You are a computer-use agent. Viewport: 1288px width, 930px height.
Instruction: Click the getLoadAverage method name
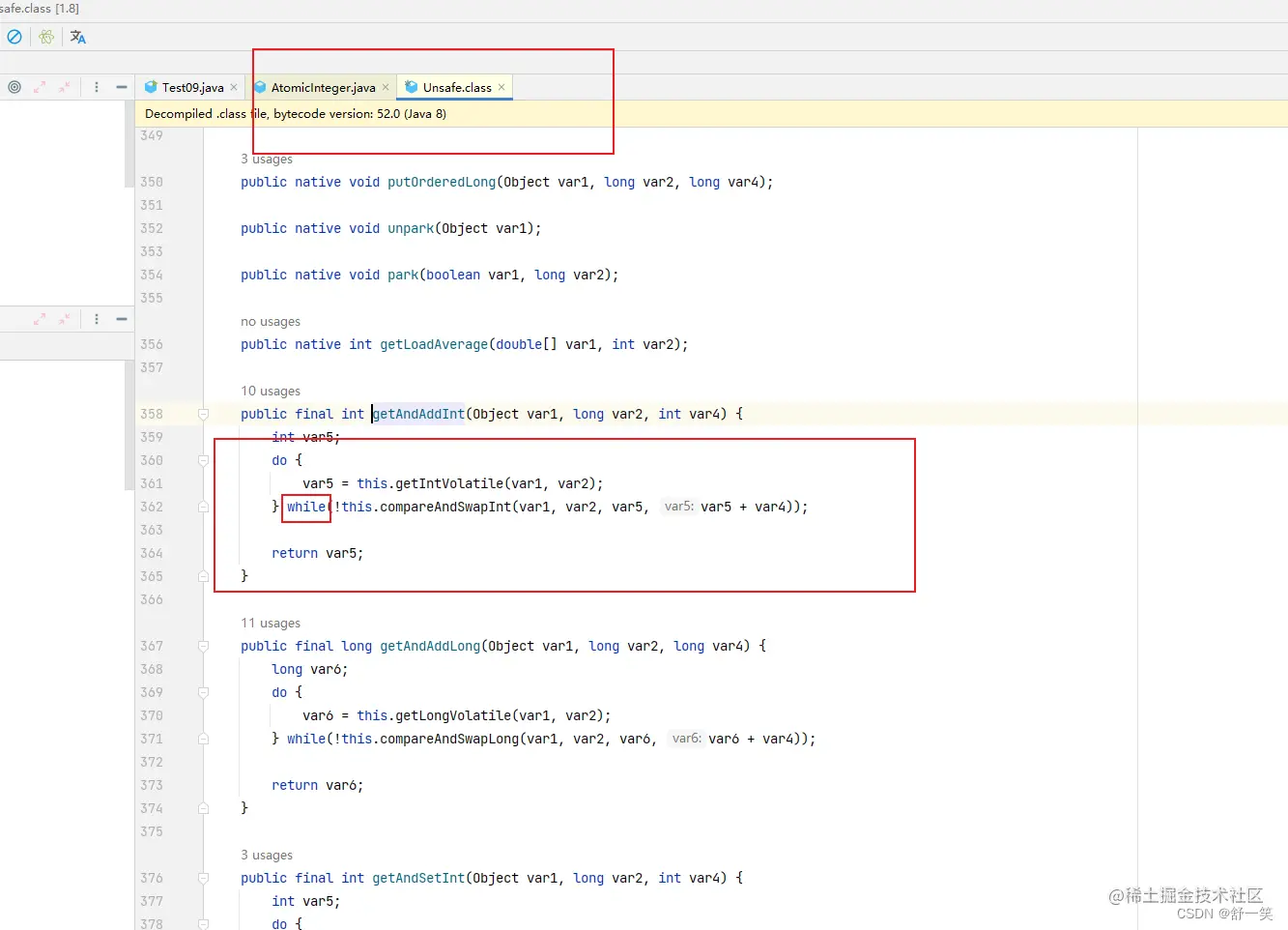click(x=434, y=344)
